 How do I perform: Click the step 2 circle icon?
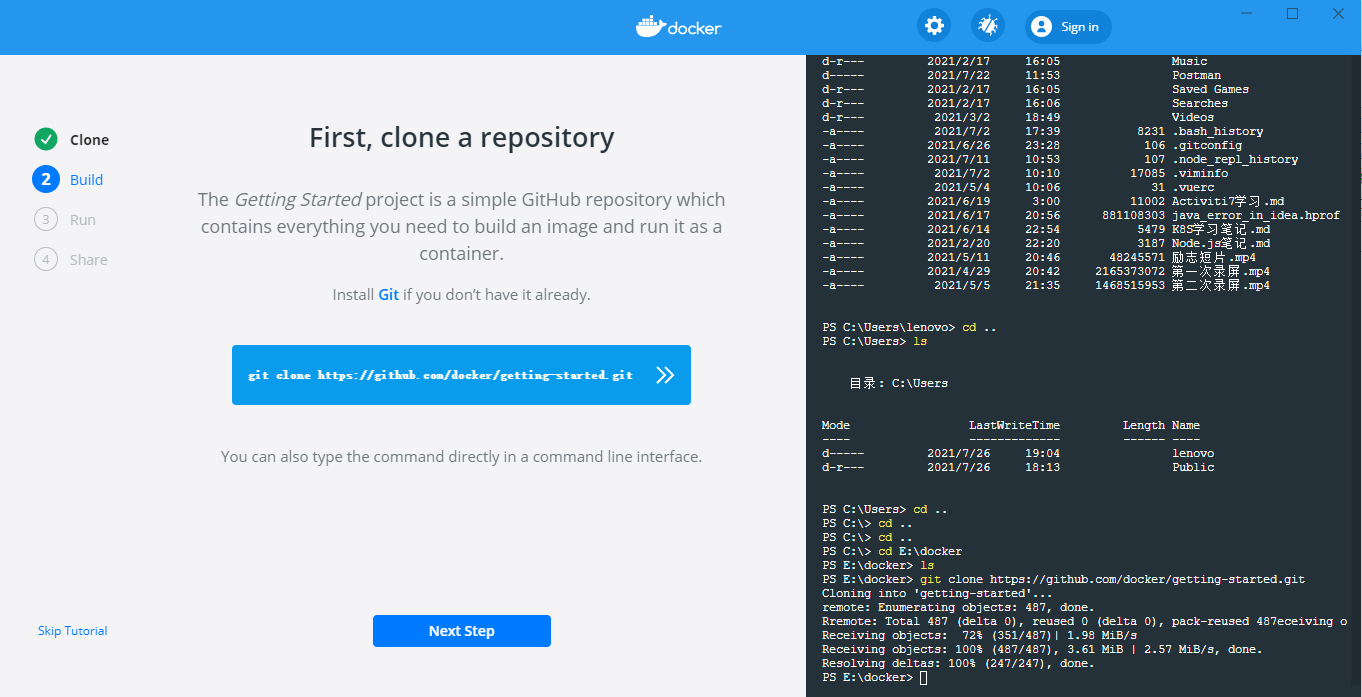(46, 179)
